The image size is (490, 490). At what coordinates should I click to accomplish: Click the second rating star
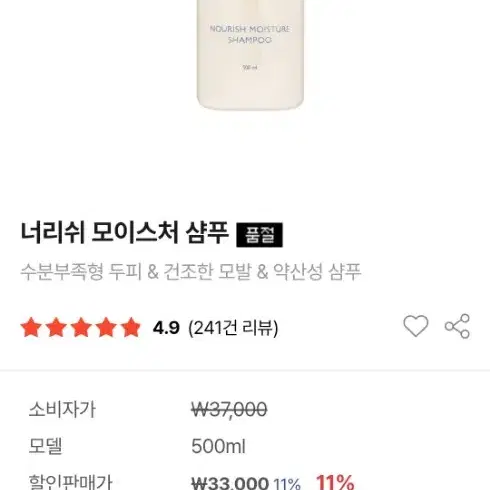56,327
